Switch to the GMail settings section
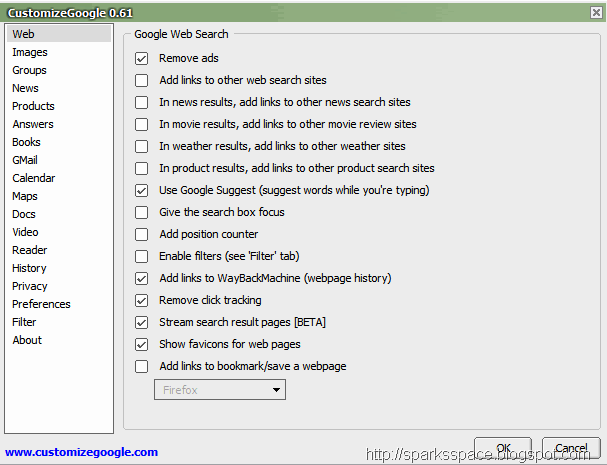This screenshot has width=607, height=465. click(25, 160)
